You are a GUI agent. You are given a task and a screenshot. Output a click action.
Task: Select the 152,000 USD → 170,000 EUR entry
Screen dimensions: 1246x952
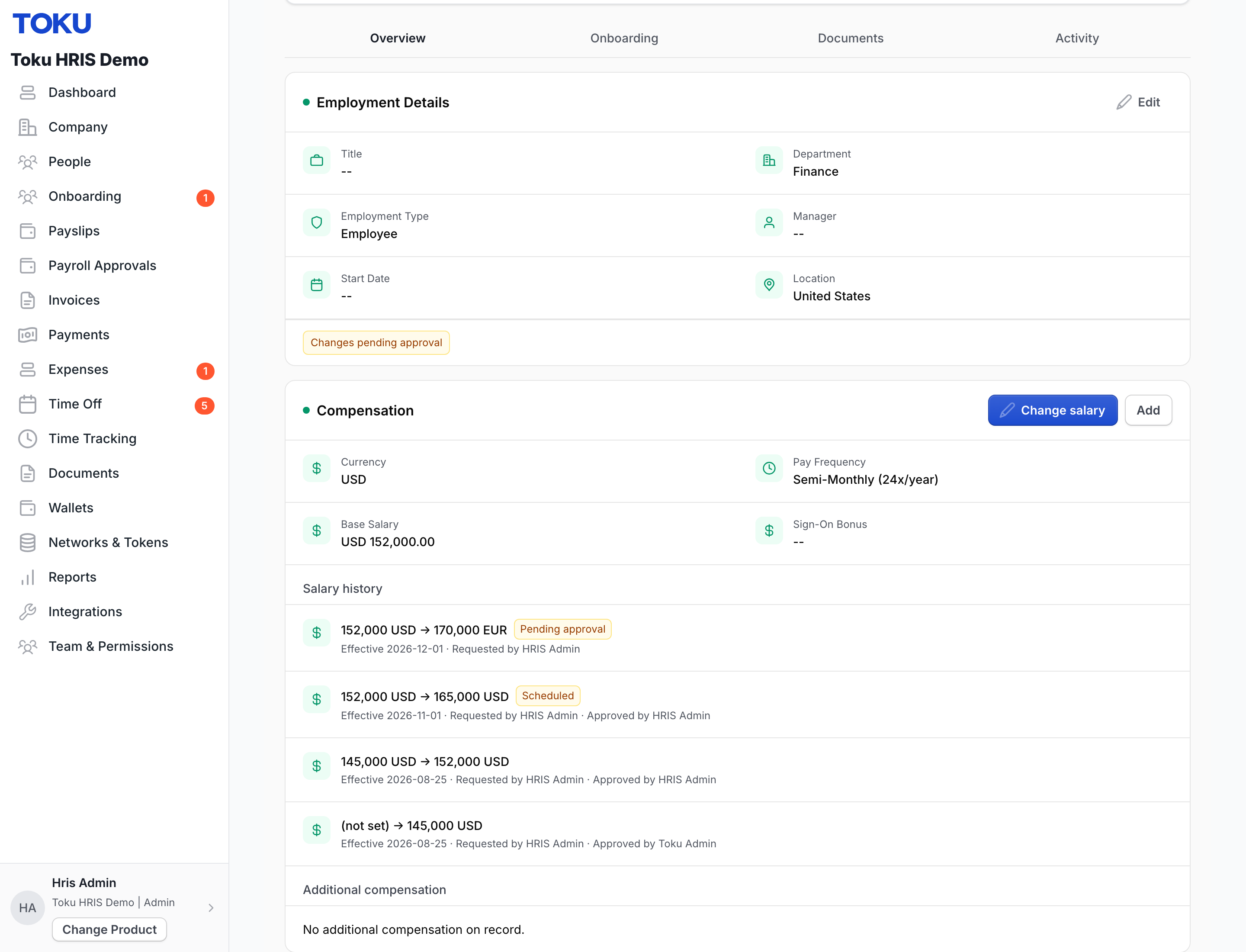737,638
